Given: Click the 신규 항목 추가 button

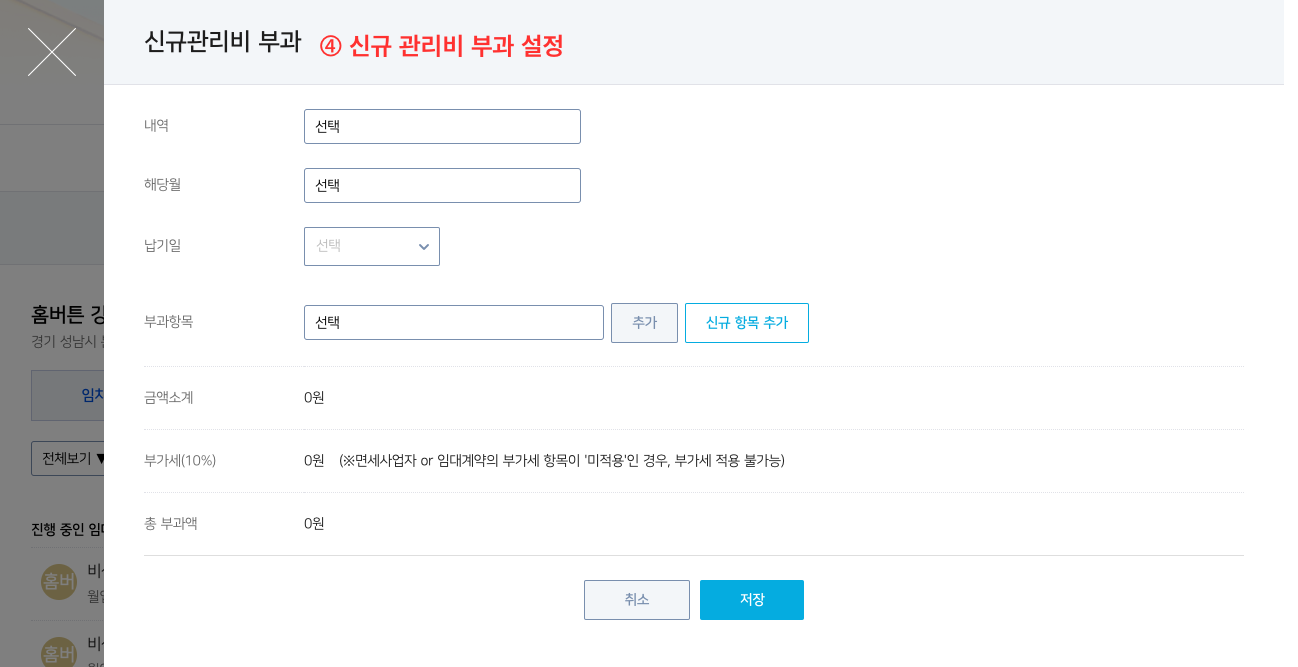Looking at the screenshot, I should [x=746, y=323].
